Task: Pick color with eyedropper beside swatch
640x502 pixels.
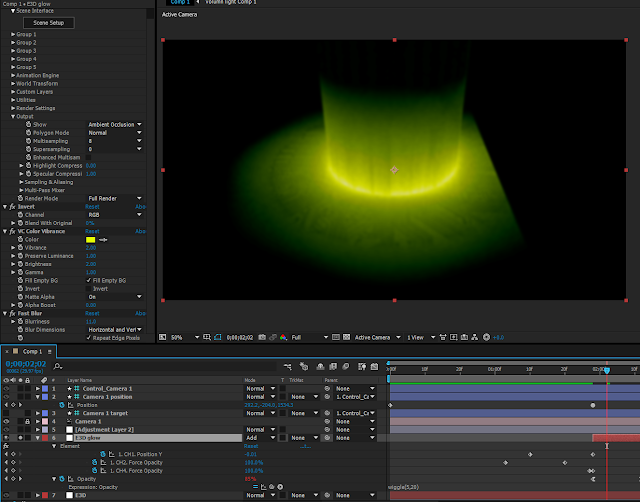Action: [x=102, y=240]
